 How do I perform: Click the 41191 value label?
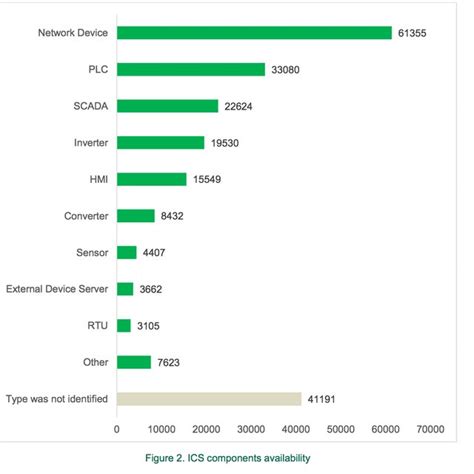pyautogui.click(x=321, y=399)
